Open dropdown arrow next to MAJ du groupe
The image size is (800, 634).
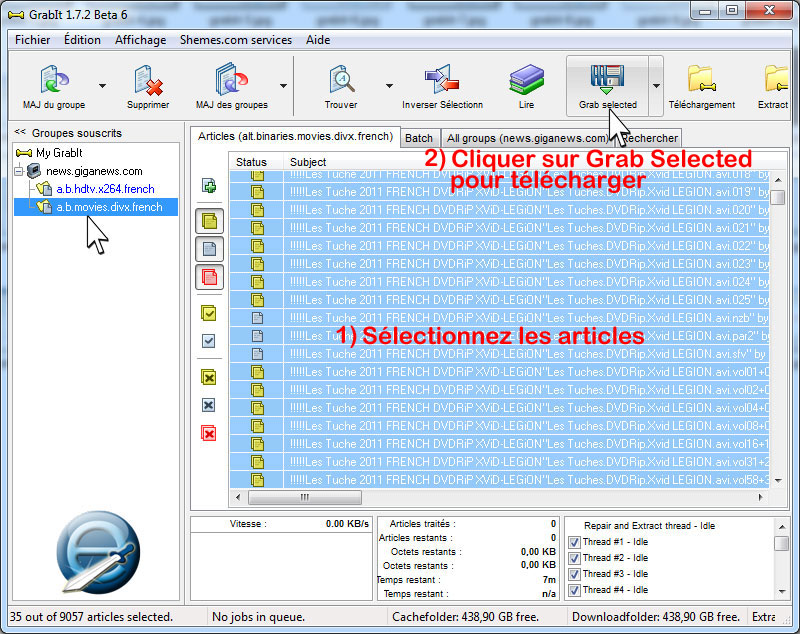tap(103, 86)
